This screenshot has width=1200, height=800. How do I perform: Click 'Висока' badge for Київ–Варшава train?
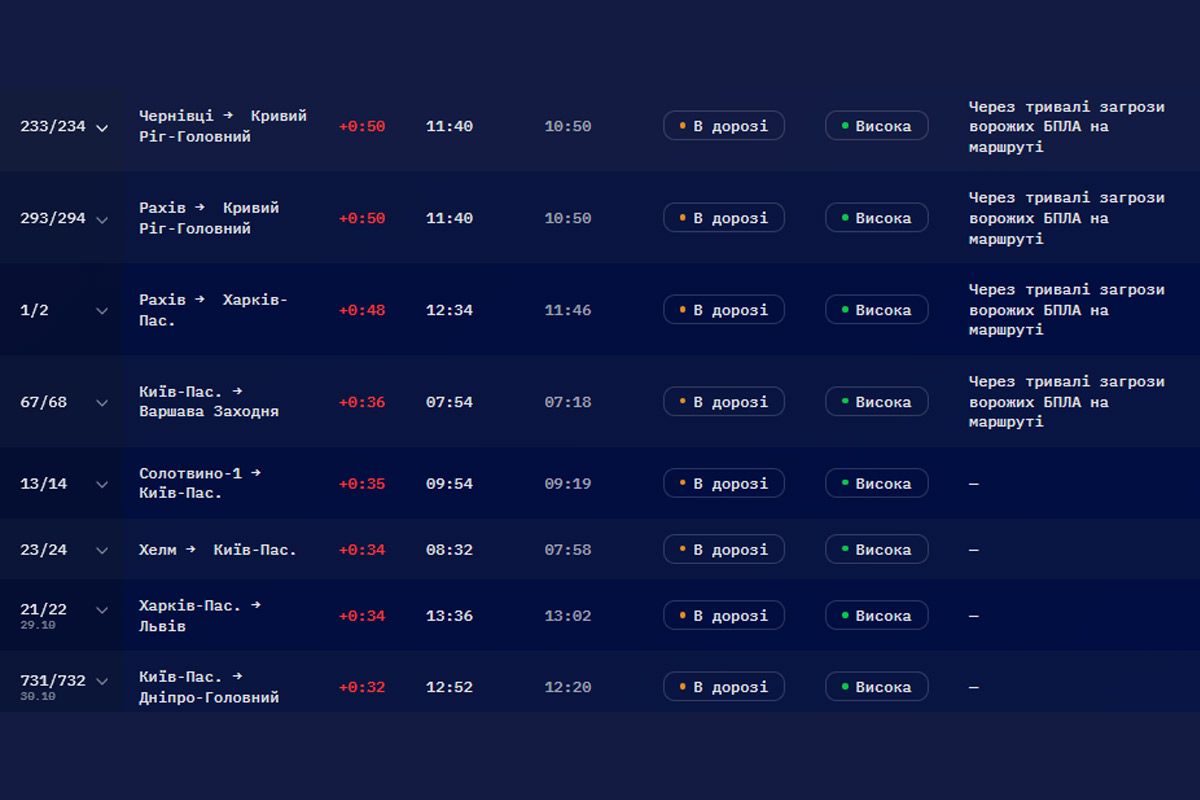[877, 402]
